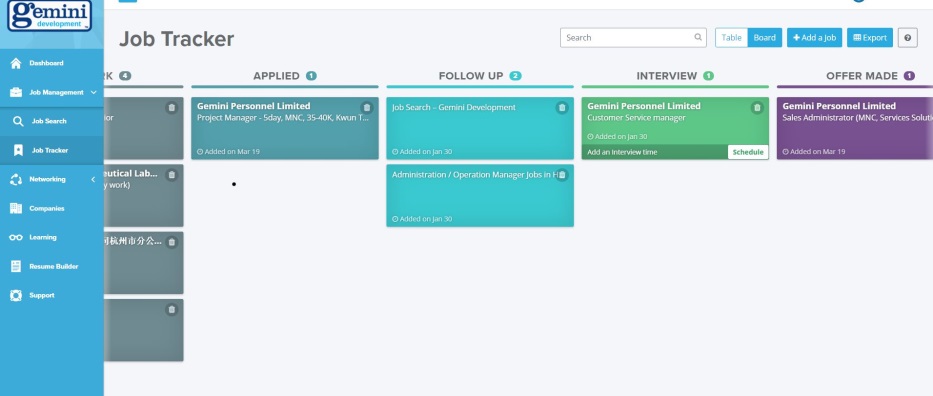Viewport: 933px width, 396px height.
Task: Click the INTERVIEW column header
Action: (666, 76)
